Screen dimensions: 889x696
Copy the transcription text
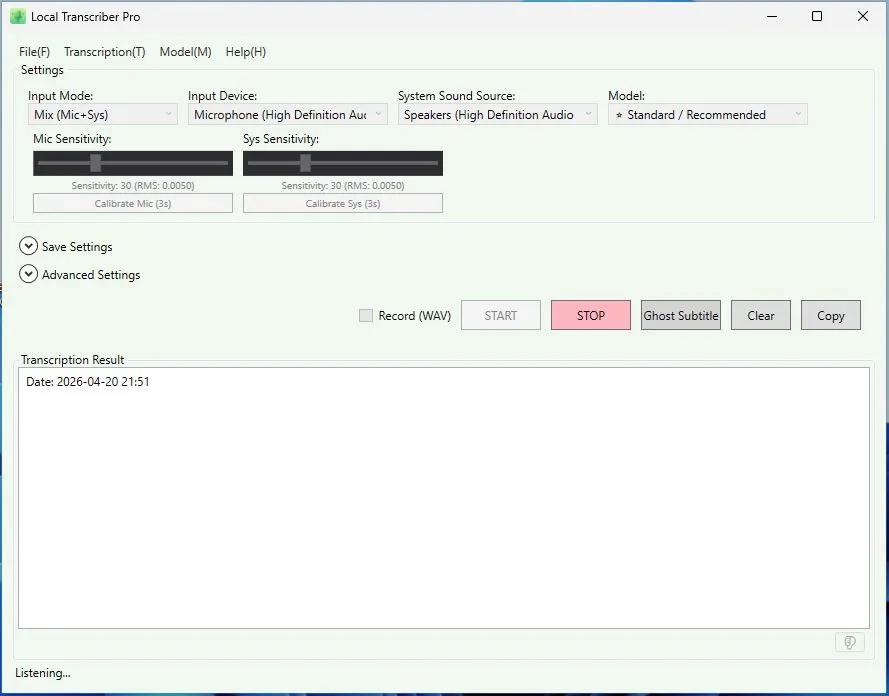point(830,316)
